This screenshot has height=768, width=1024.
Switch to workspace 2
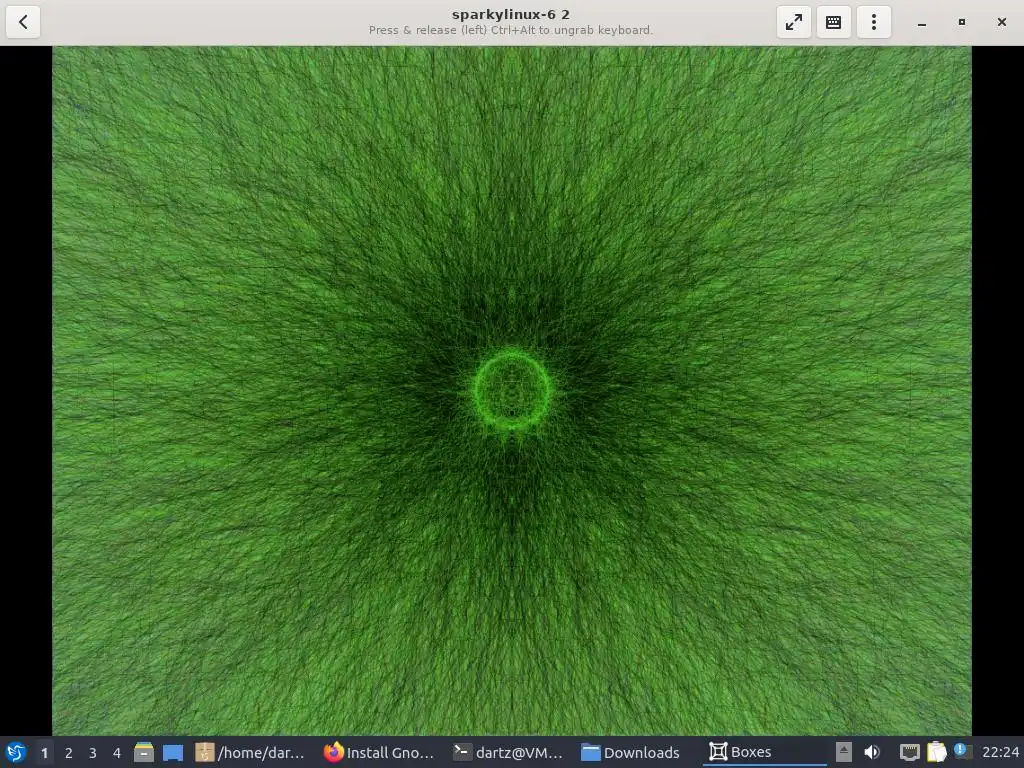(69, 753)
